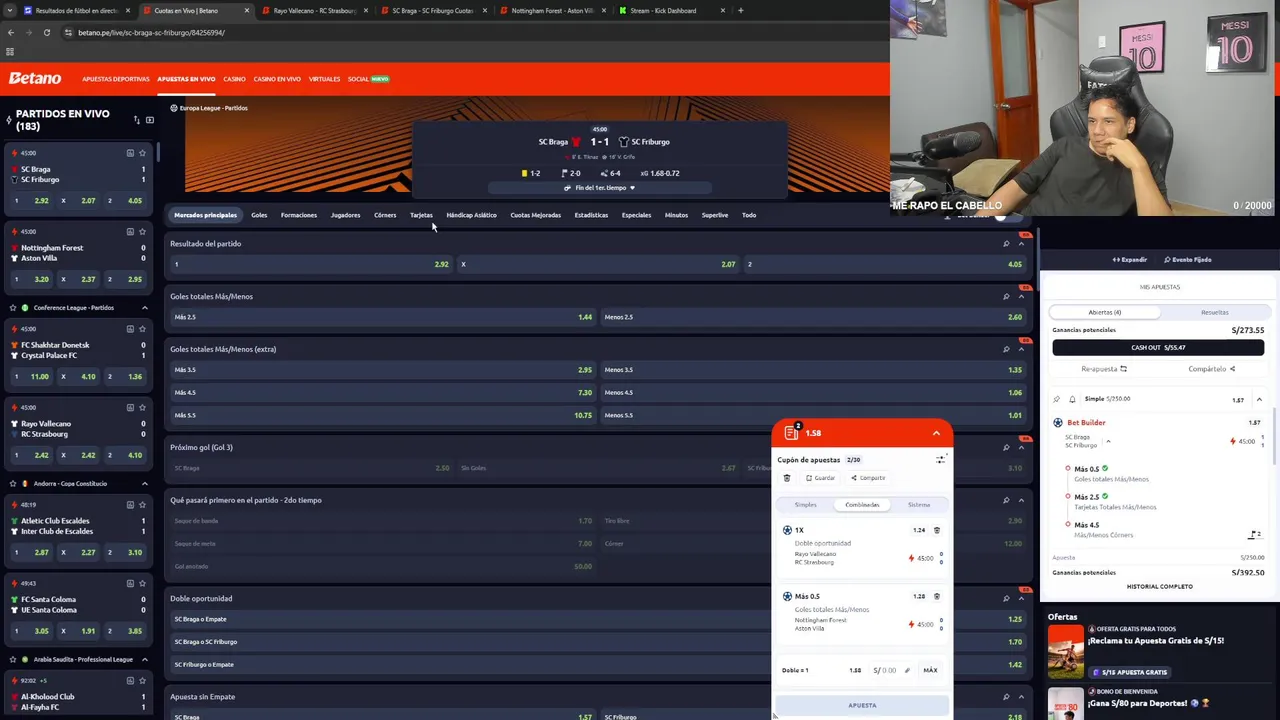Click the APUESTA button

tap(862, 705)
